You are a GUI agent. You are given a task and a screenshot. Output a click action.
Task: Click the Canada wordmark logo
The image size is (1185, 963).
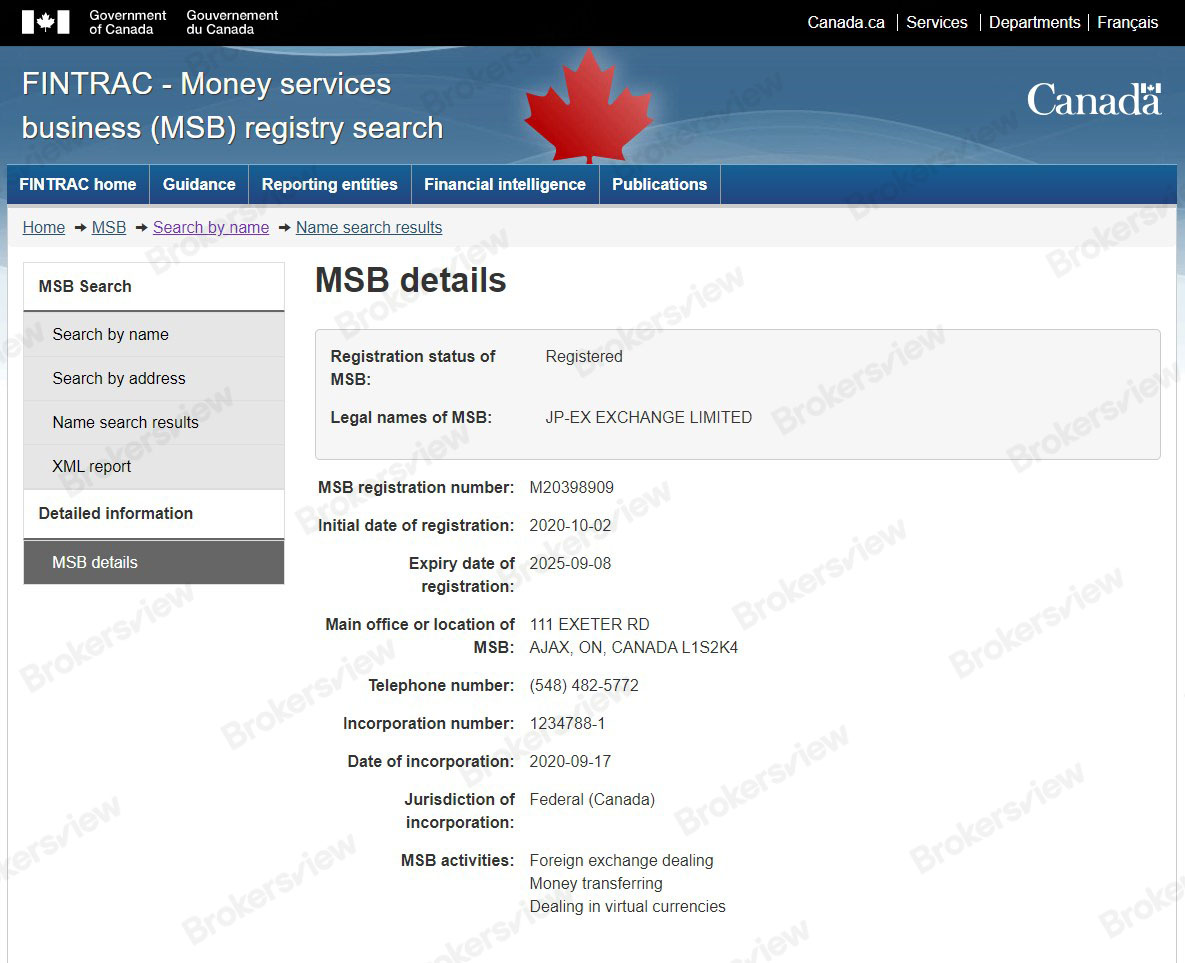[x=1093, y=100]
